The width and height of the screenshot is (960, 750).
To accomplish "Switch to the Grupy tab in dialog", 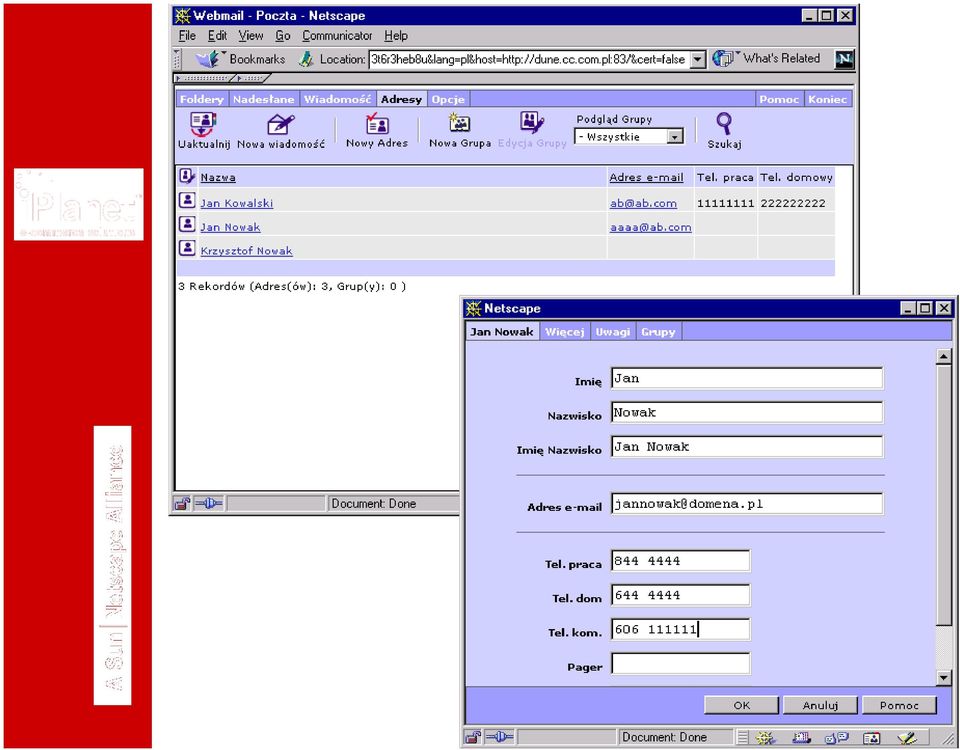I will tap(658, 332).
